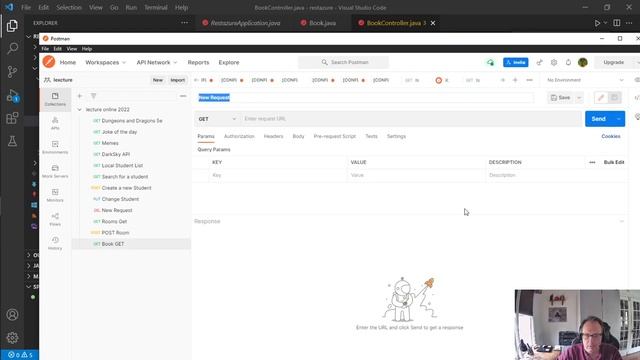The width and height of the screenshot is (640, 360).
Task: Switch to the Headers tab
Action: tap(273, 136)
